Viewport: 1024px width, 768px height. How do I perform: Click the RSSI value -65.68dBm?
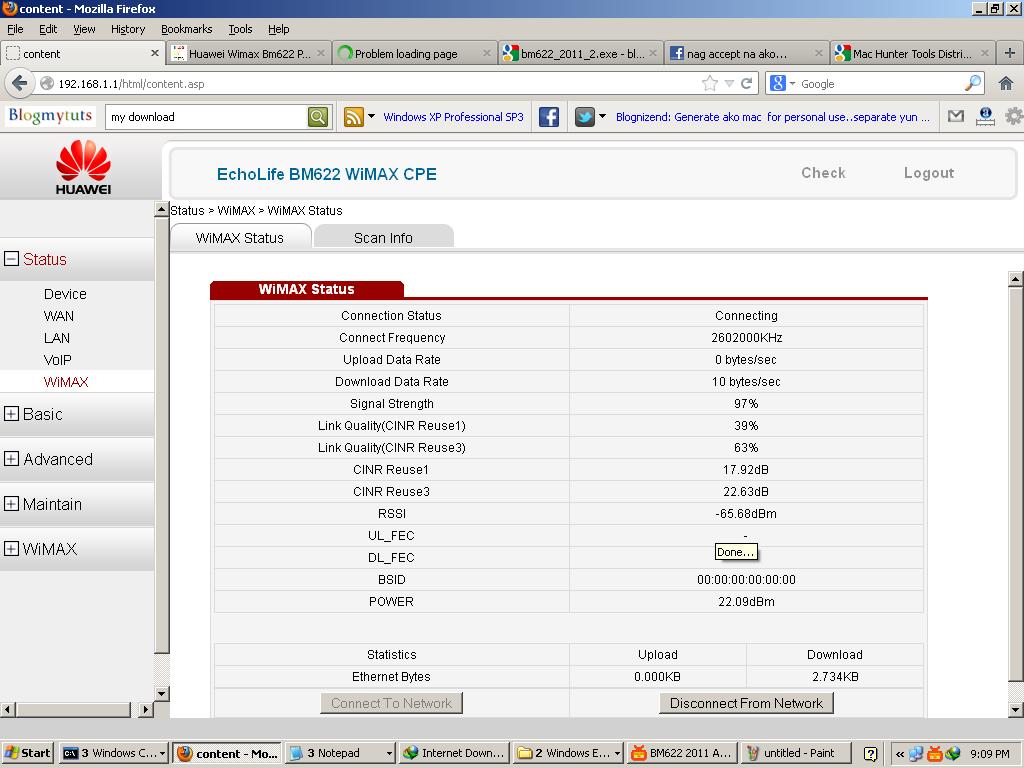coord(746,513)
